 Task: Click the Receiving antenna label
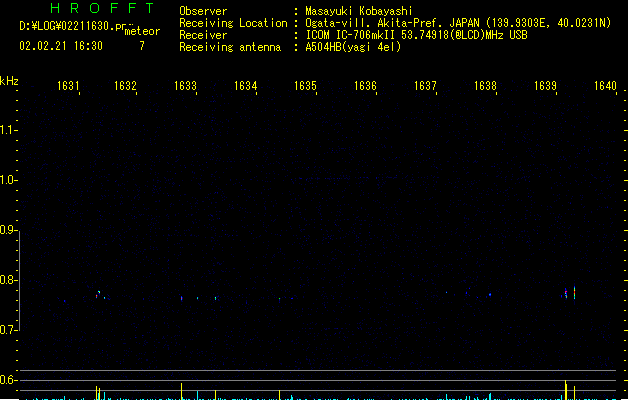tap(230, 47)
